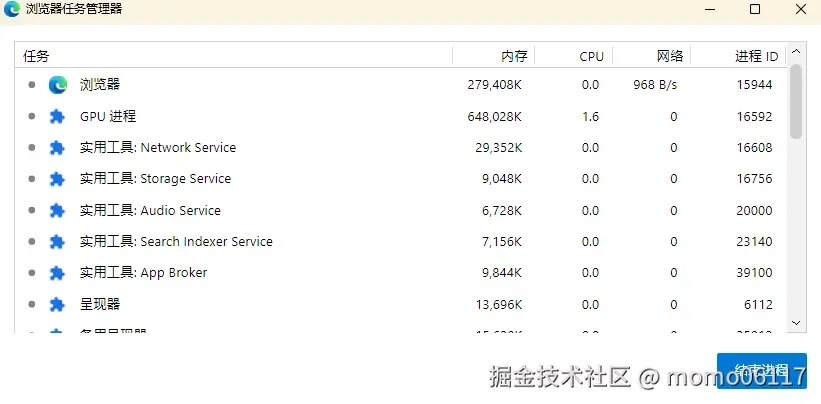Image resolution: width=821 pixels, height=404 pixels.
Task: Select the 浏览器 task row
Action: [x=401, y=84]
